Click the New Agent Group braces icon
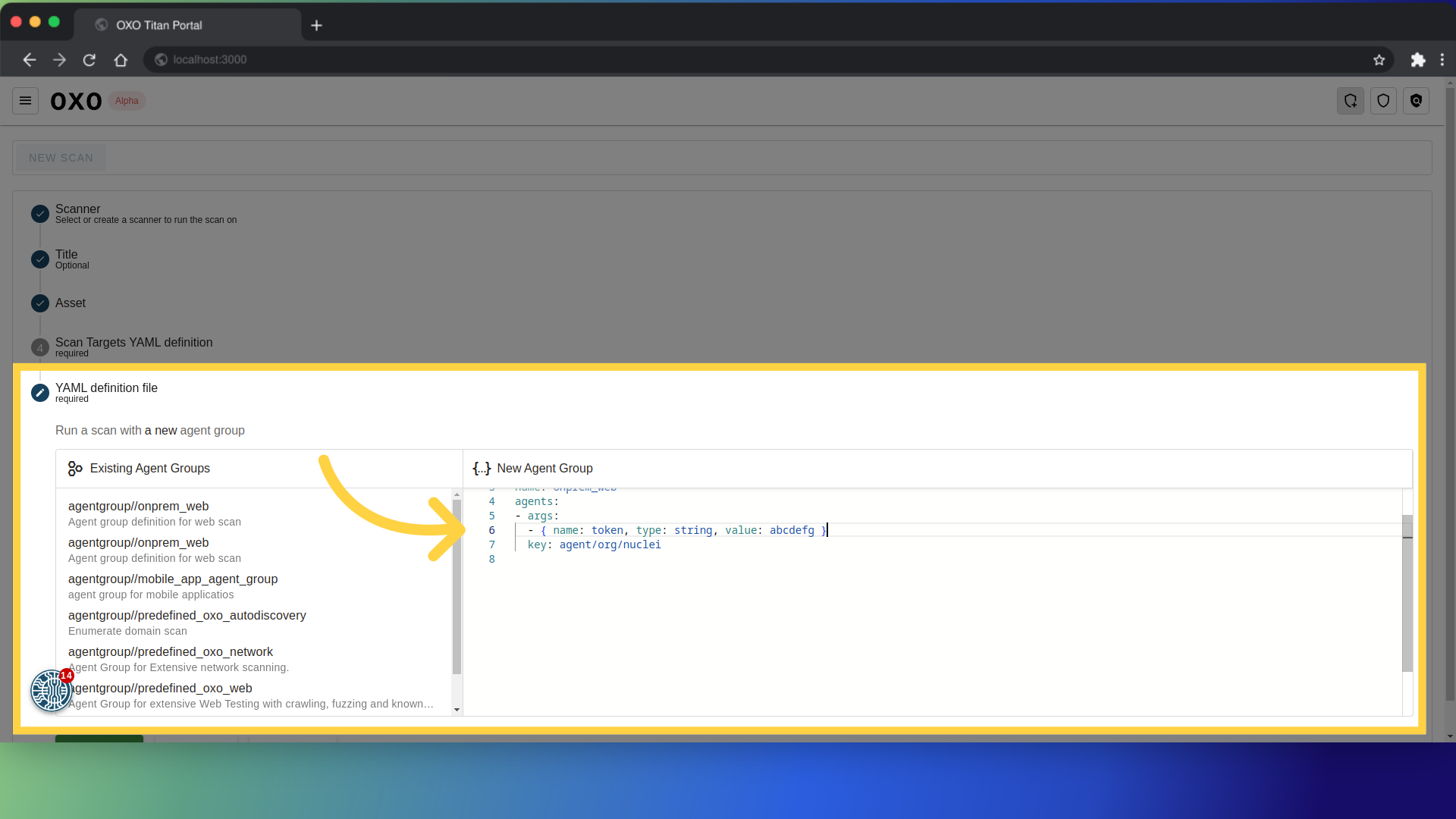1456x819 pixels. click(482, 469)
